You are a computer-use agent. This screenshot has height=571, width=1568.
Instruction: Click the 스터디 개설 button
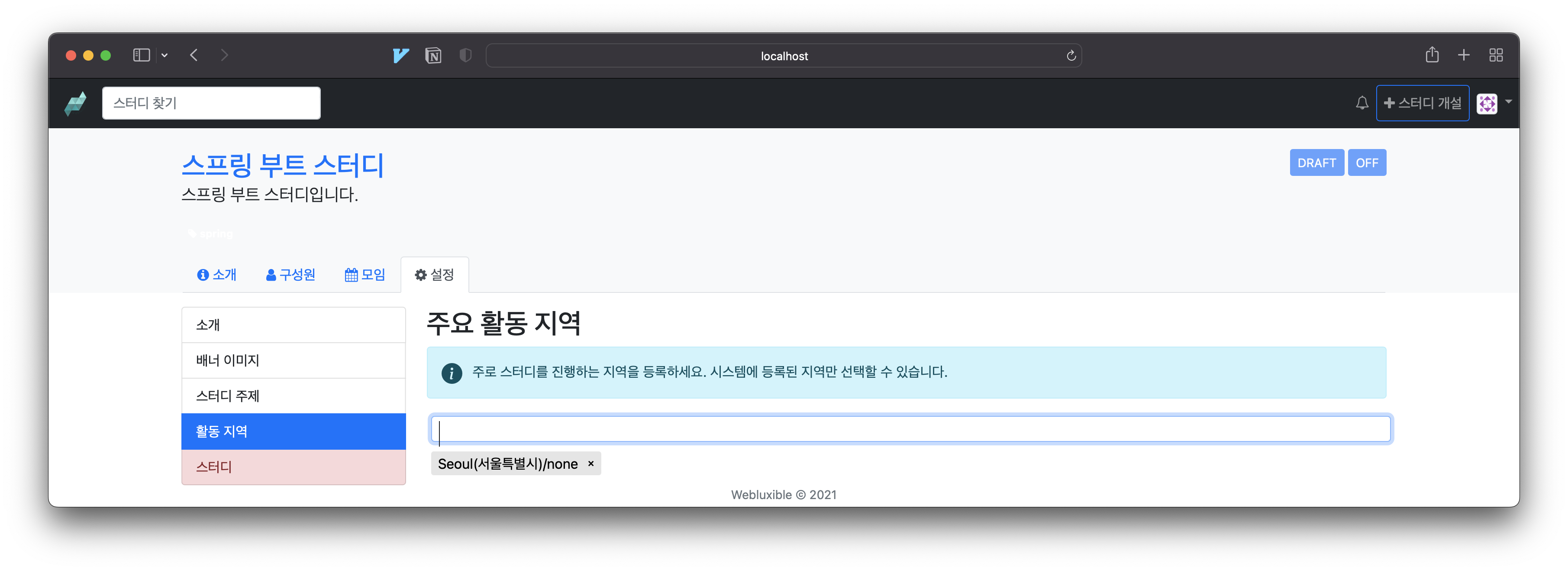tap(1422, 103)
